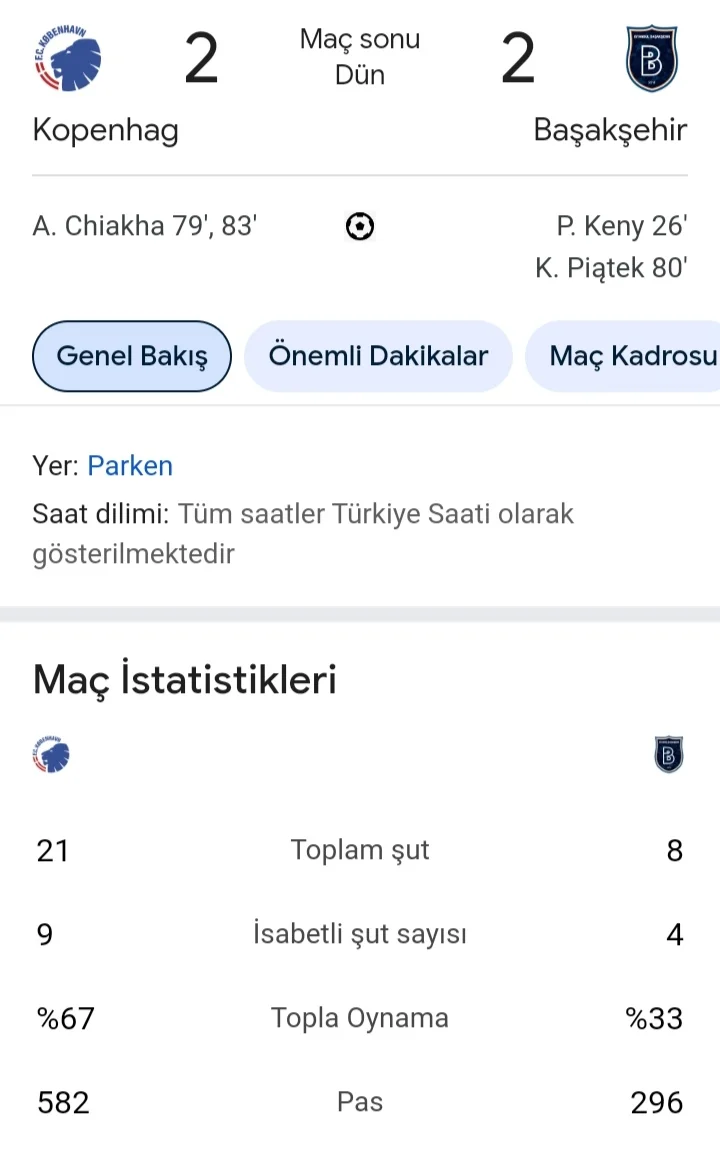
Task: Tap small Başakşehir logo in statistics section
Action: click(x=668, y=756)
